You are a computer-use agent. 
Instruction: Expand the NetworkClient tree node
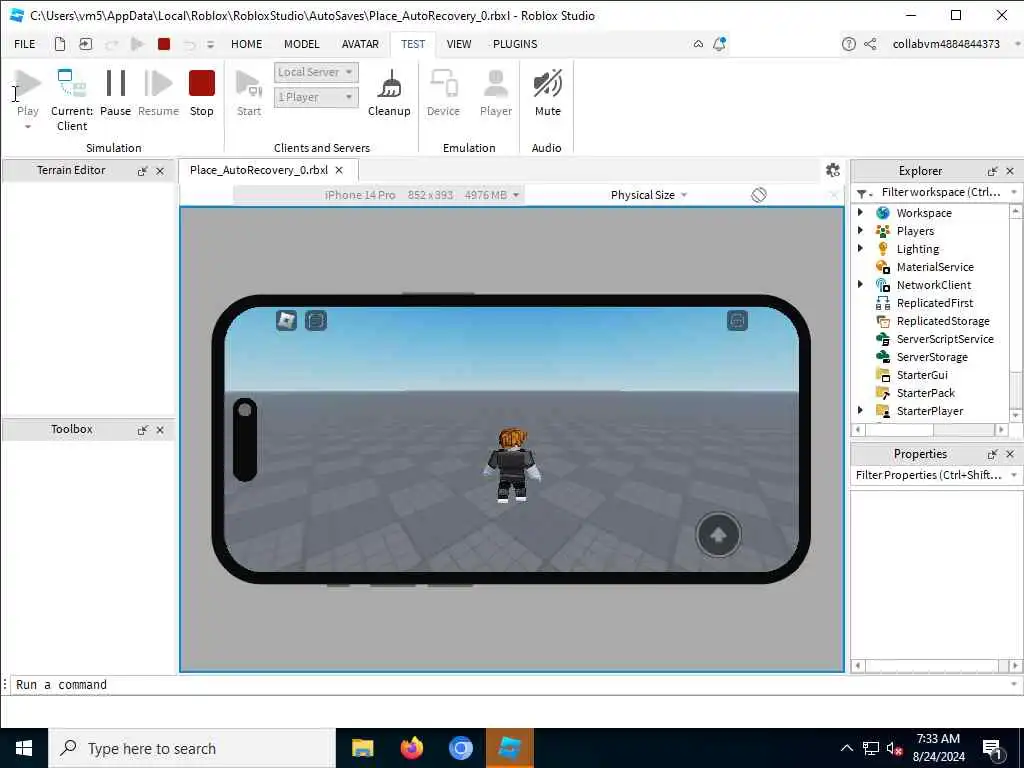click(x=860, y=284)
